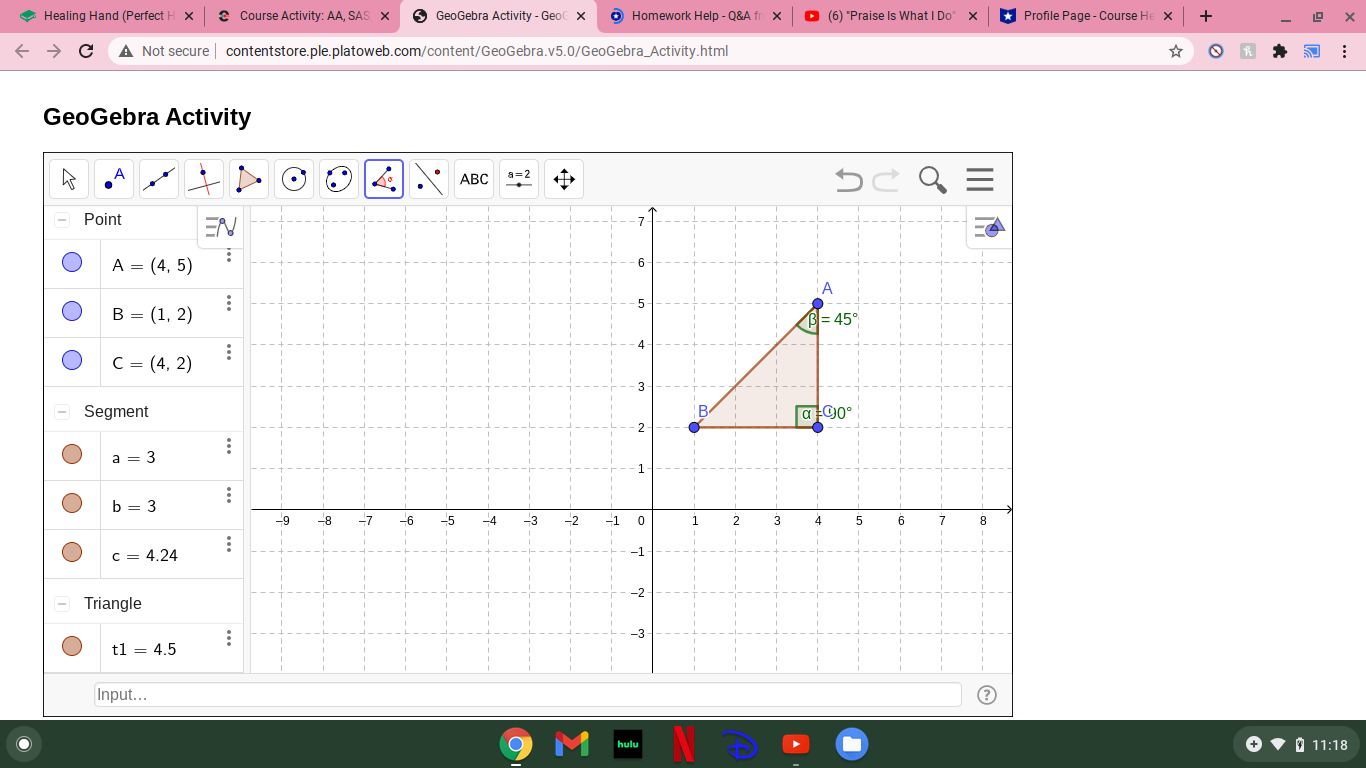Toggle visibility of segment c
Image resolution: width=1366 pixels, height=768 pixels.
tap(72, 552)
